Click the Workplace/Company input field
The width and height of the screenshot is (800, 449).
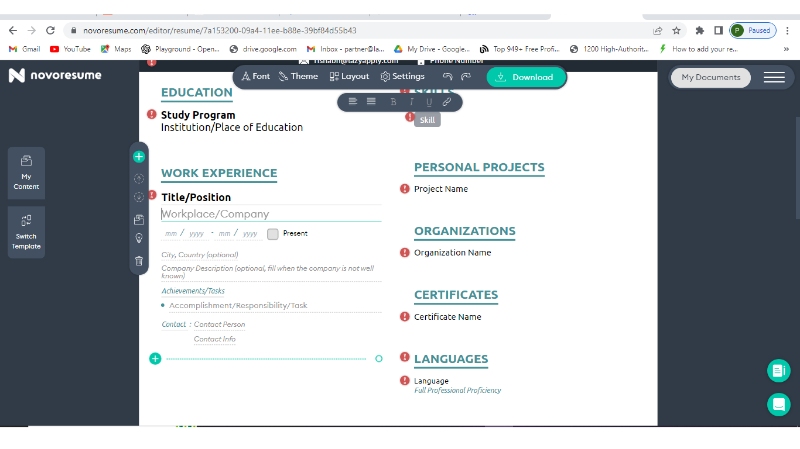270,214
